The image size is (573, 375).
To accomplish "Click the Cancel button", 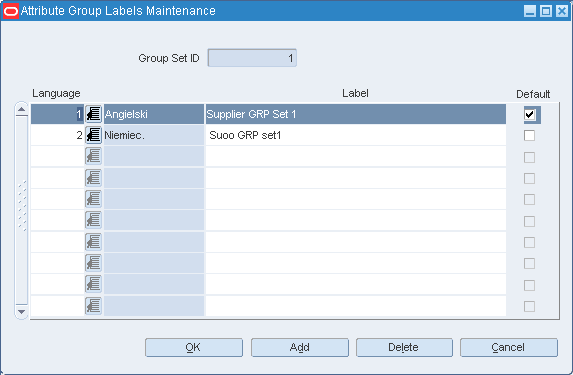I will 509,347.
